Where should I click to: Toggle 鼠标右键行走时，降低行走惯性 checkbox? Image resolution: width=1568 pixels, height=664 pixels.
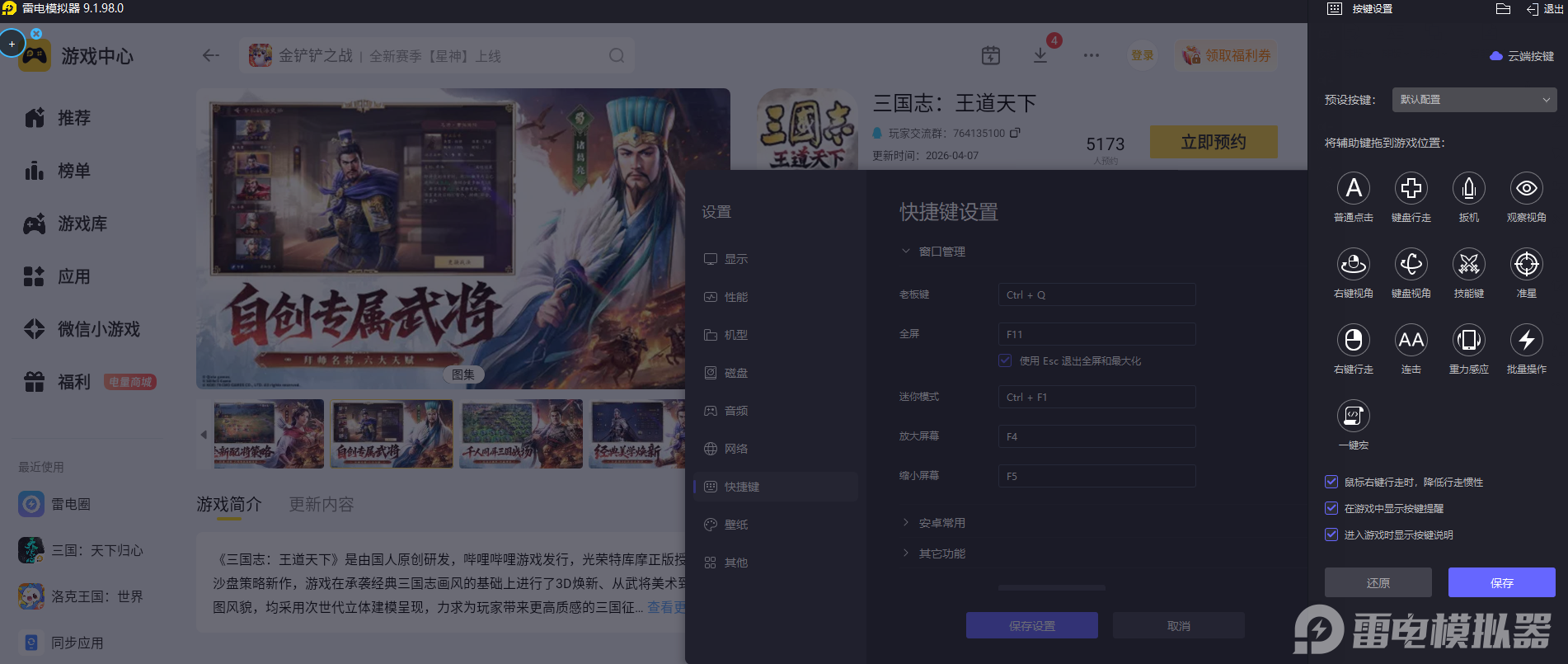tap(1331, 482)
